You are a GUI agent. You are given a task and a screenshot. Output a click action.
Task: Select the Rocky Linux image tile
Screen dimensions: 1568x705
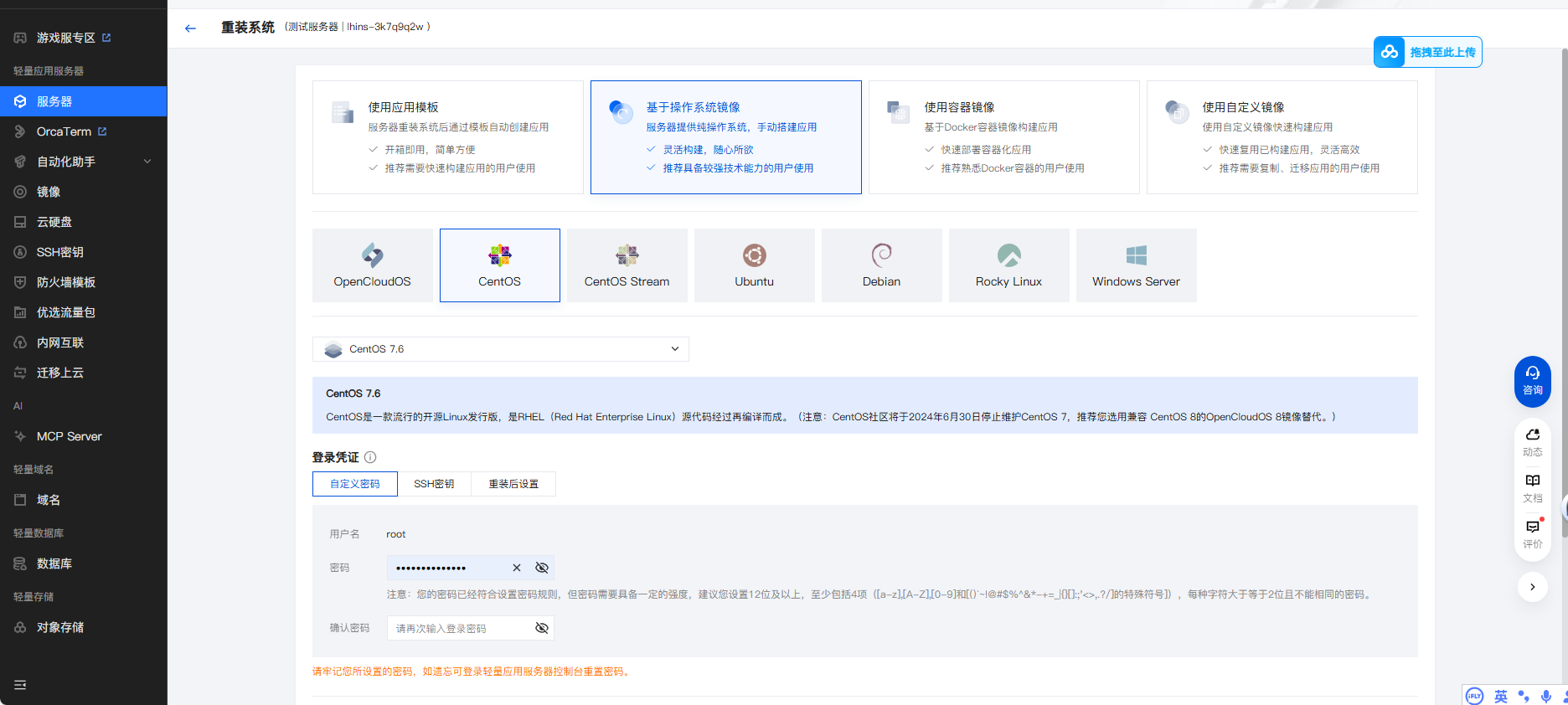pyautogui.click(x=1008, y=265)
